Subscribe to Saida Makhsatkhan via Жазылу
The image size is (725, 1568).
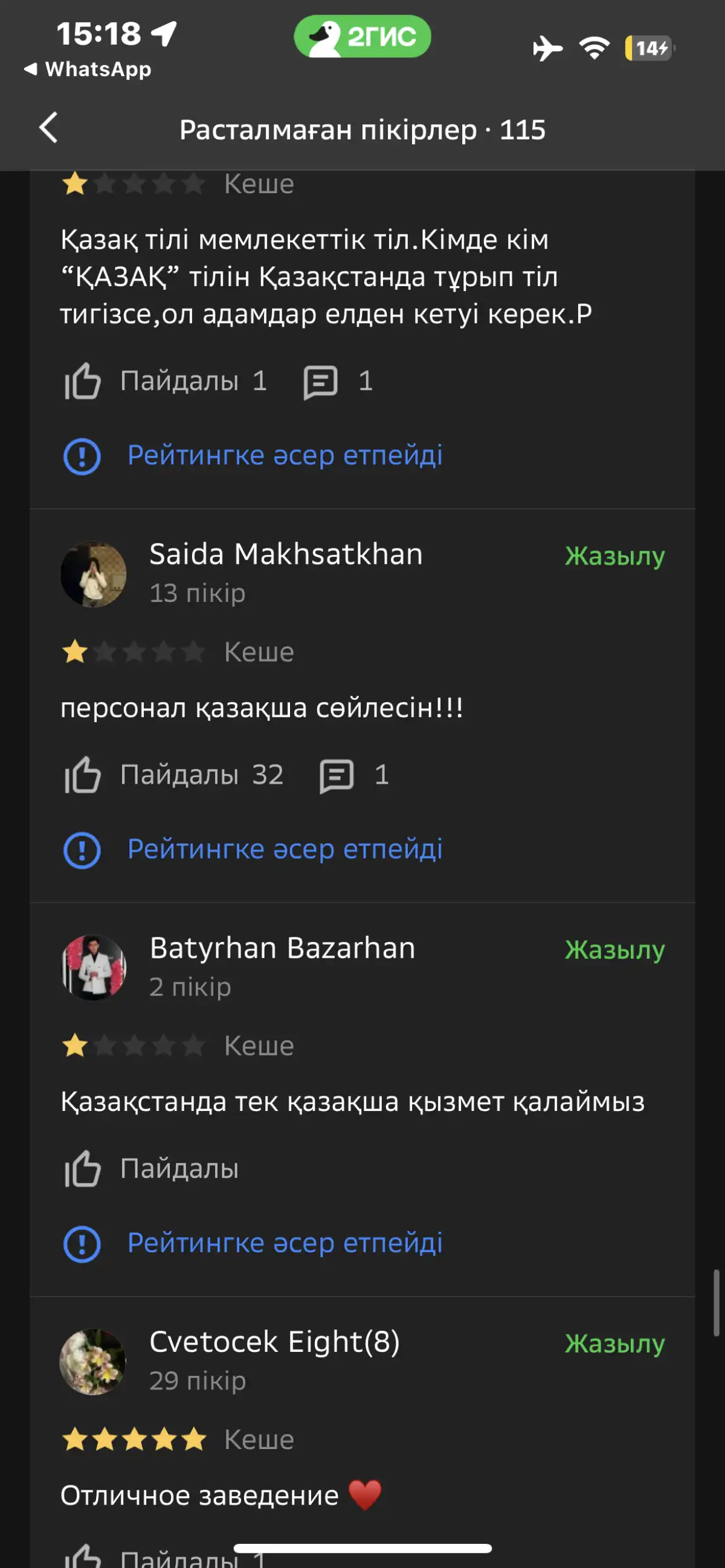[614, 555]
